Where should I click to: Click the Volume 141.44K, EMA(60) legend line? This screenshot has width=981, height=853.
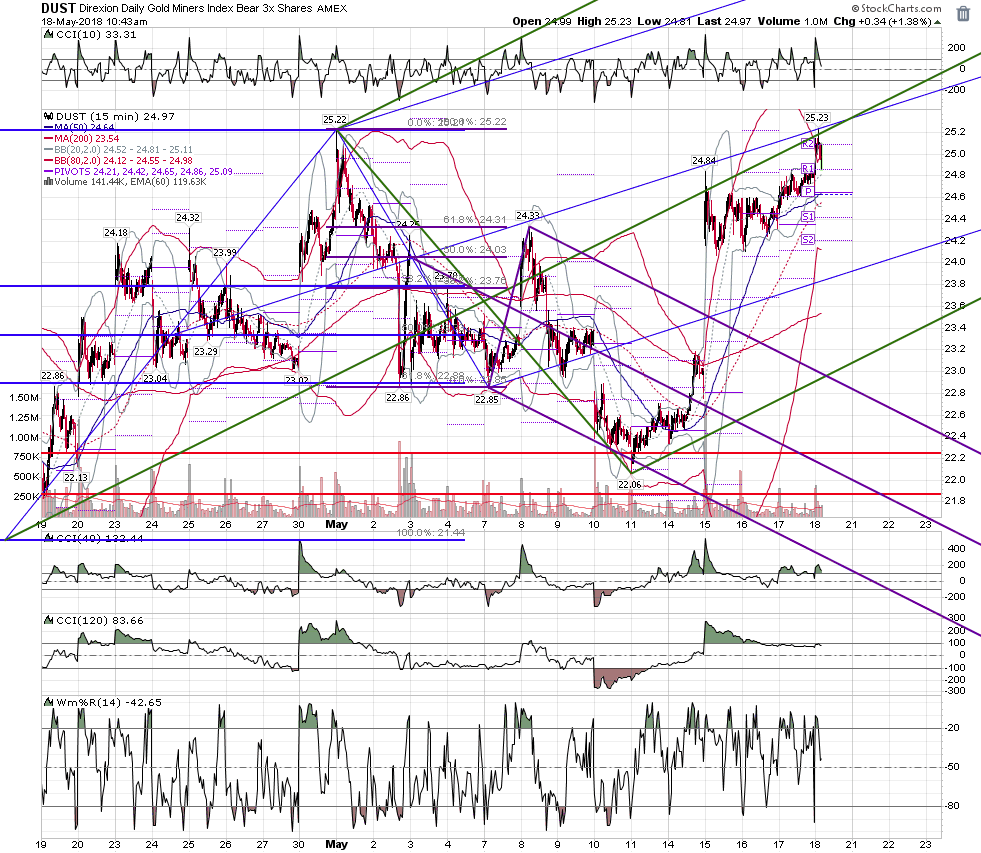pyautogui.click(x=126, y=181)
